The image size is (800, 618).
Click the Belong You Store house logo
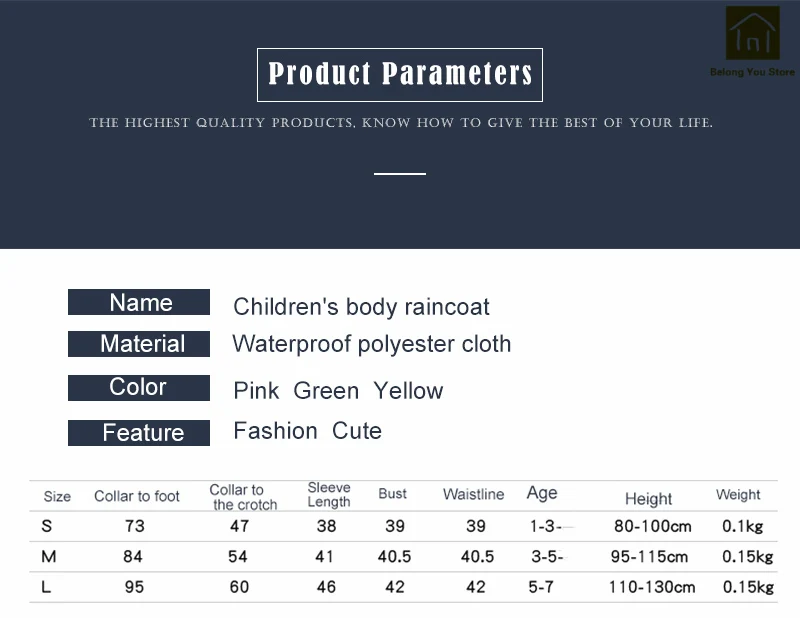753,33
